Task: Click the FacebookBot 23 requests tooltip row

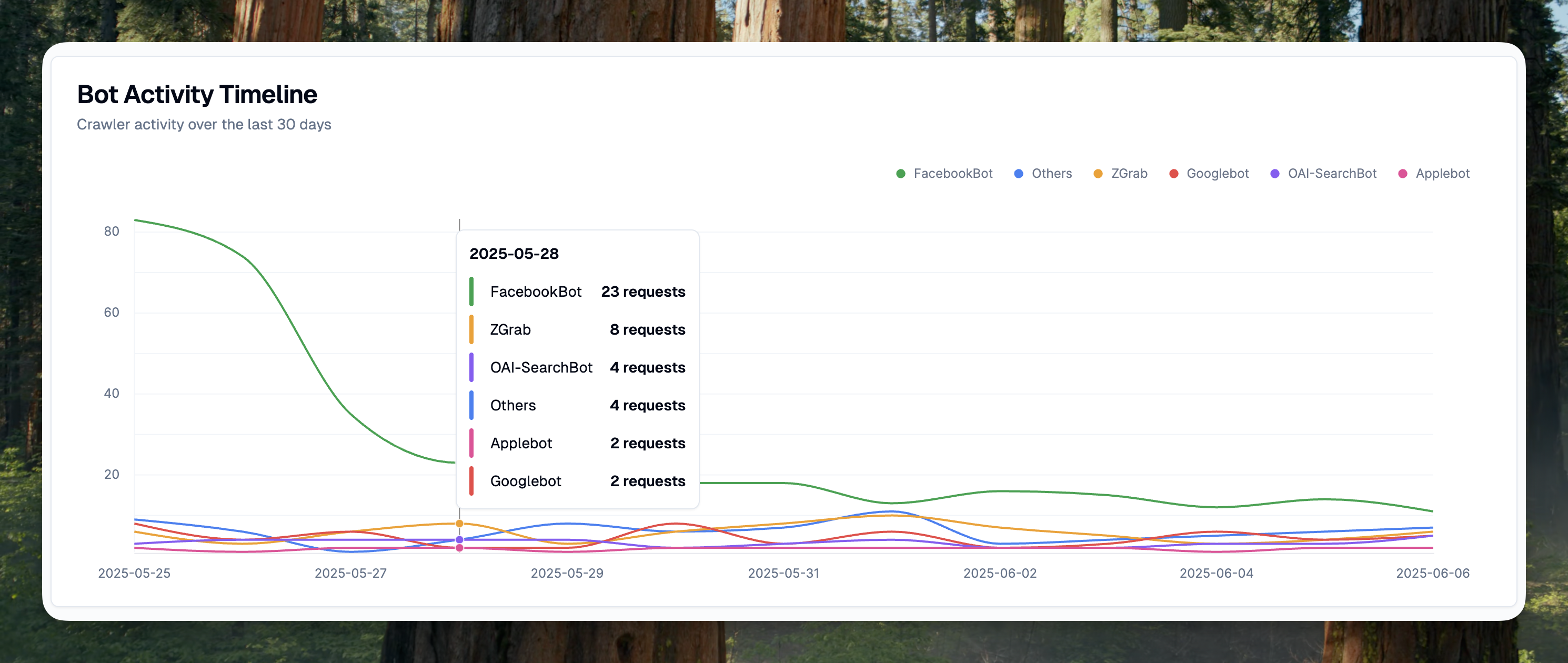Action: [x=577, y=292]
